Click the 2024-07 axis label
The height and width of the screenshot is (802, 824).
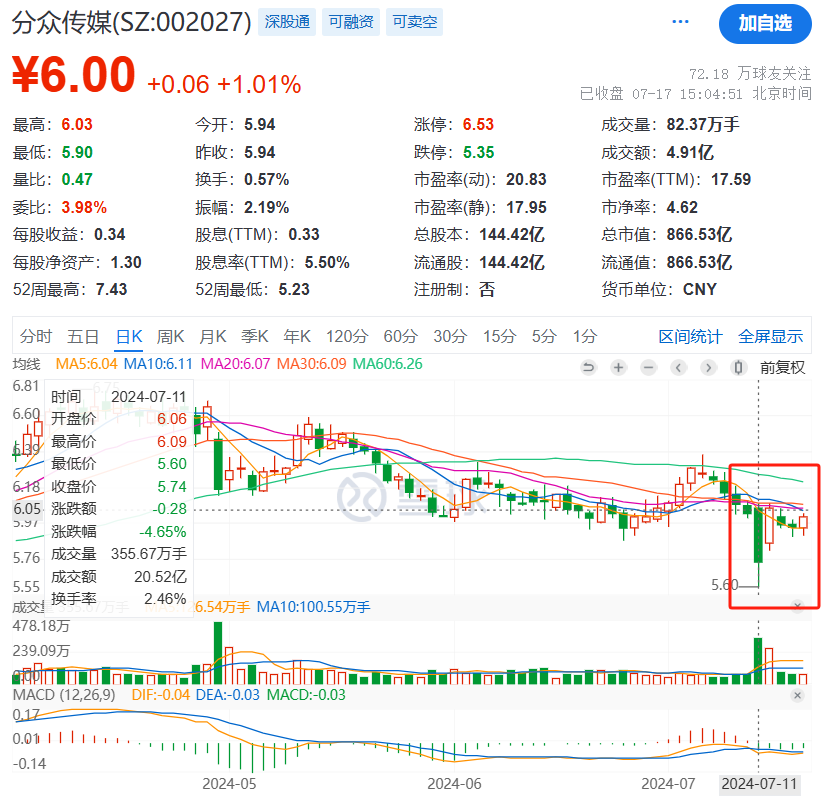[668, 784]
